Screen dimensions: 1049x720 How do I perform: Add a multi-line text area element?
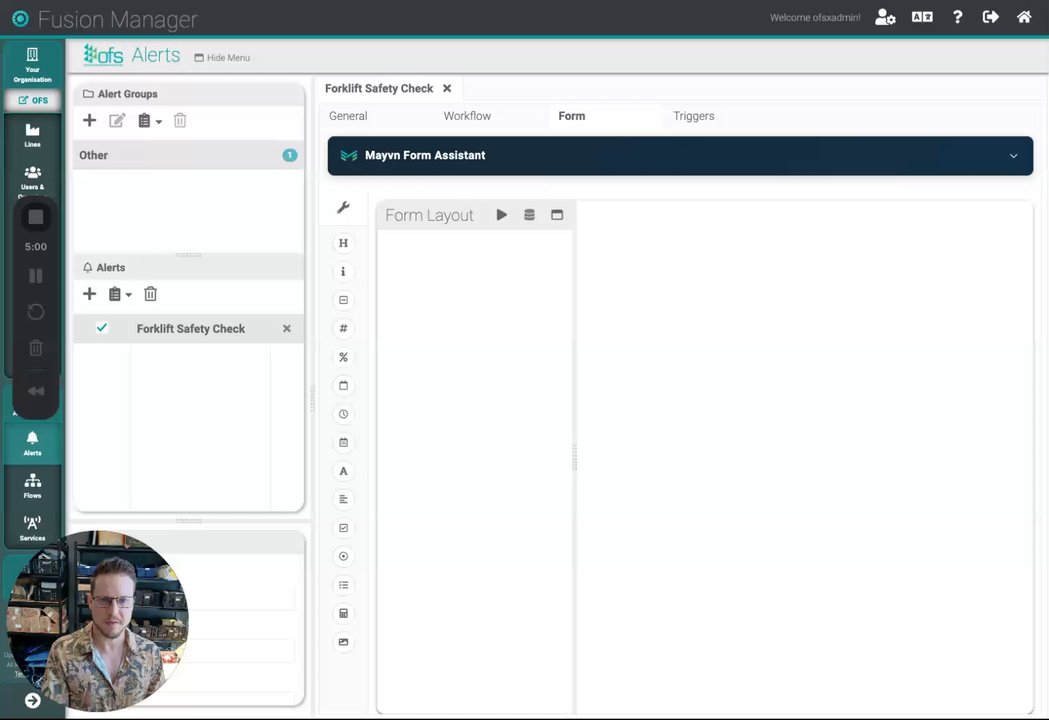[343, 499]
